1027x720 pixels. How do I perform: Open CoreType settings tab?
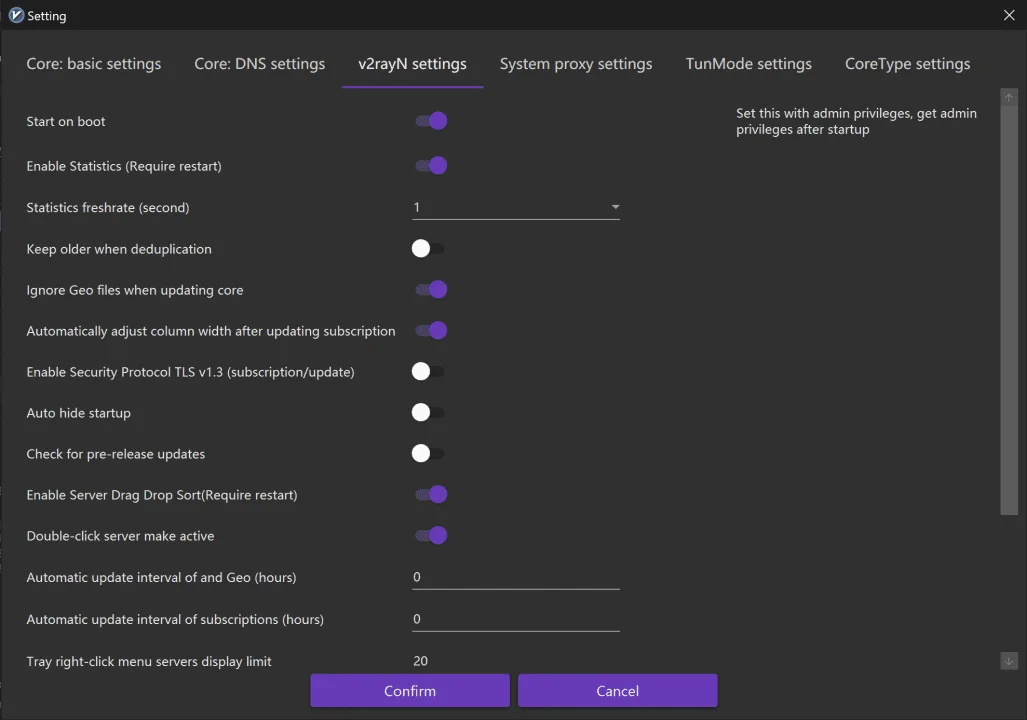pos(907,64)
